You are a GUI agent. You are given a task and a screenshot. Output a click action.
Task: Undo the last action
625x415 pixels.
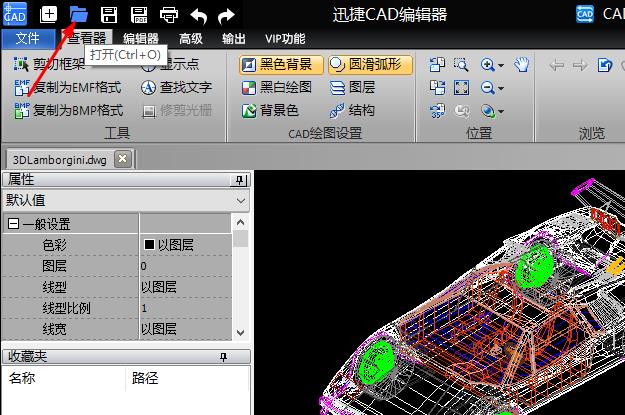click(x=199, y=14)
